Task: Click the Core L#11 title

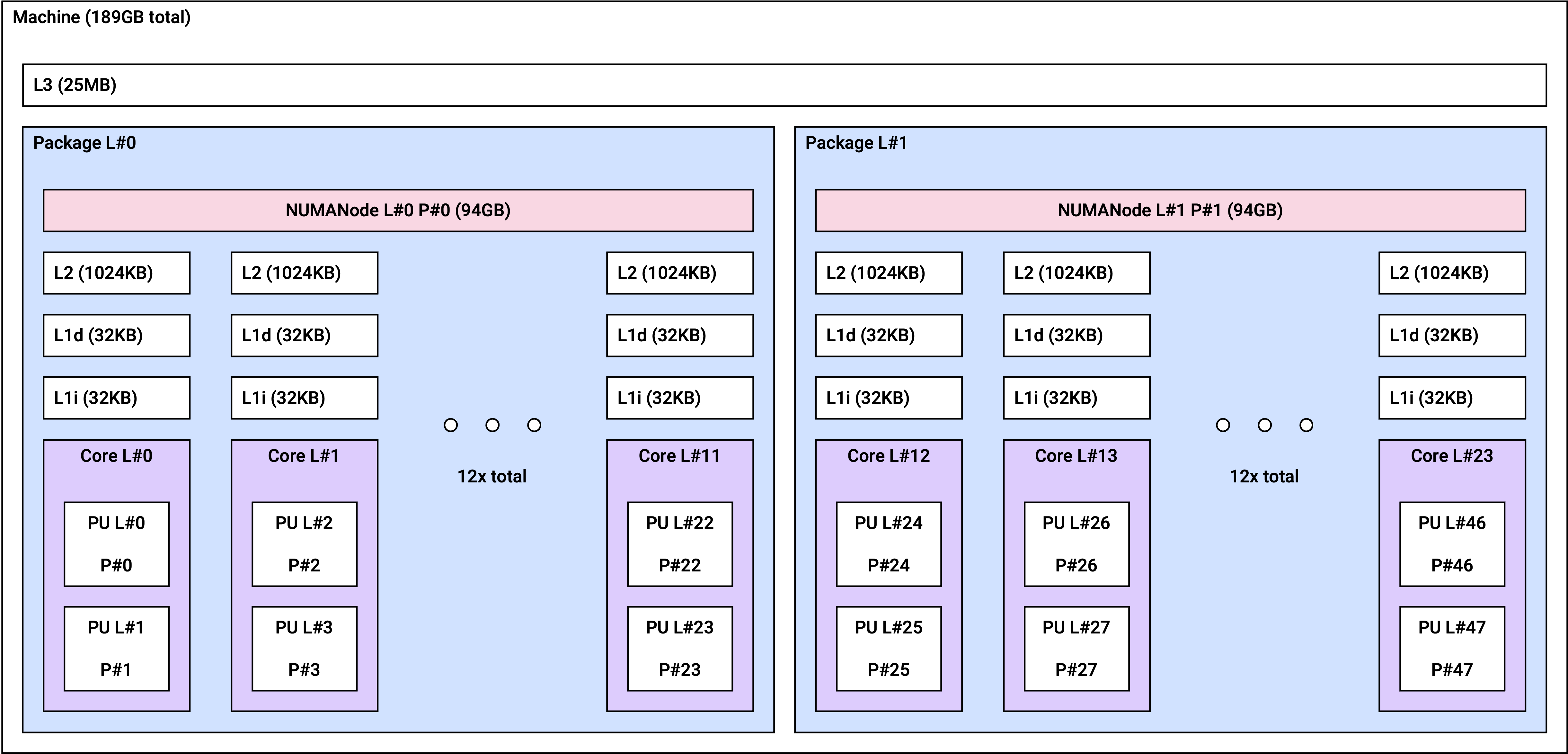Action: (679, 455)
